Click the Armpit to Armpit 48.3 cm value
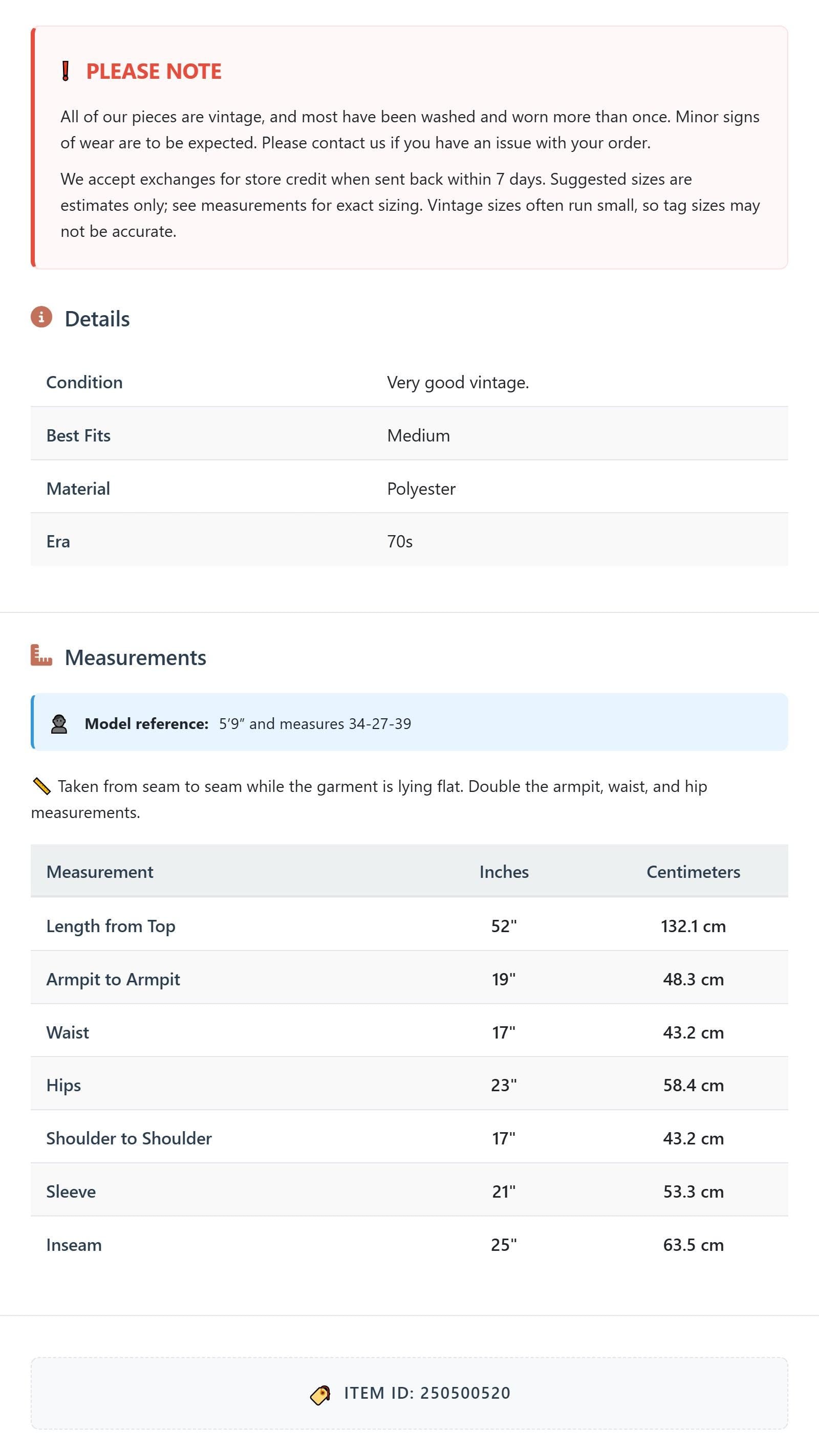The height and width of the screenshot is (1456, 819). pyautogui.click(x=694, y=979)
